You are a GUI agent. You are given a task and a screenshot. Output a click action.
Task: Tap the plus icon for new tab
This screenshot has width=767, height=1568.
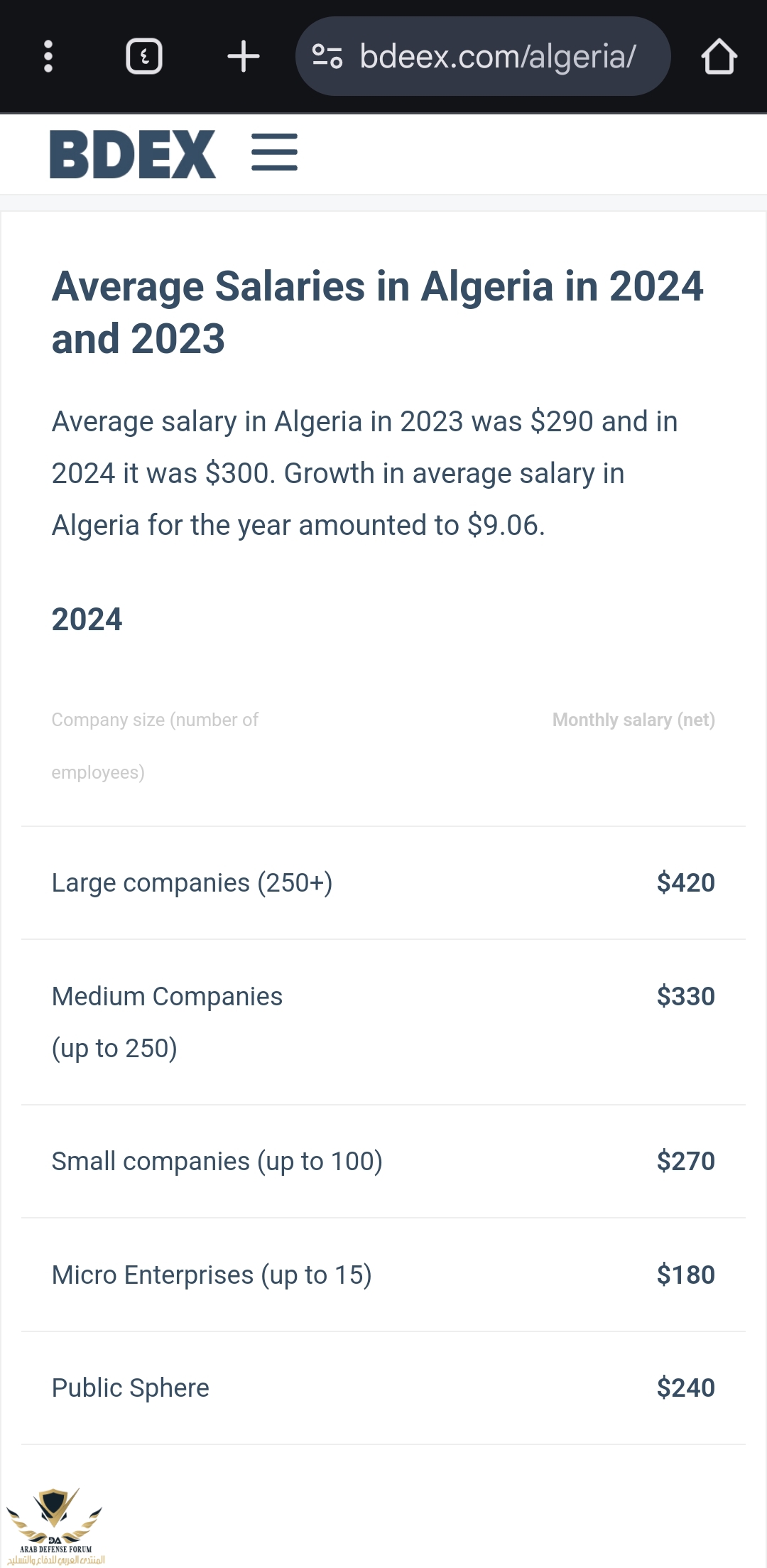coord(243,56)
